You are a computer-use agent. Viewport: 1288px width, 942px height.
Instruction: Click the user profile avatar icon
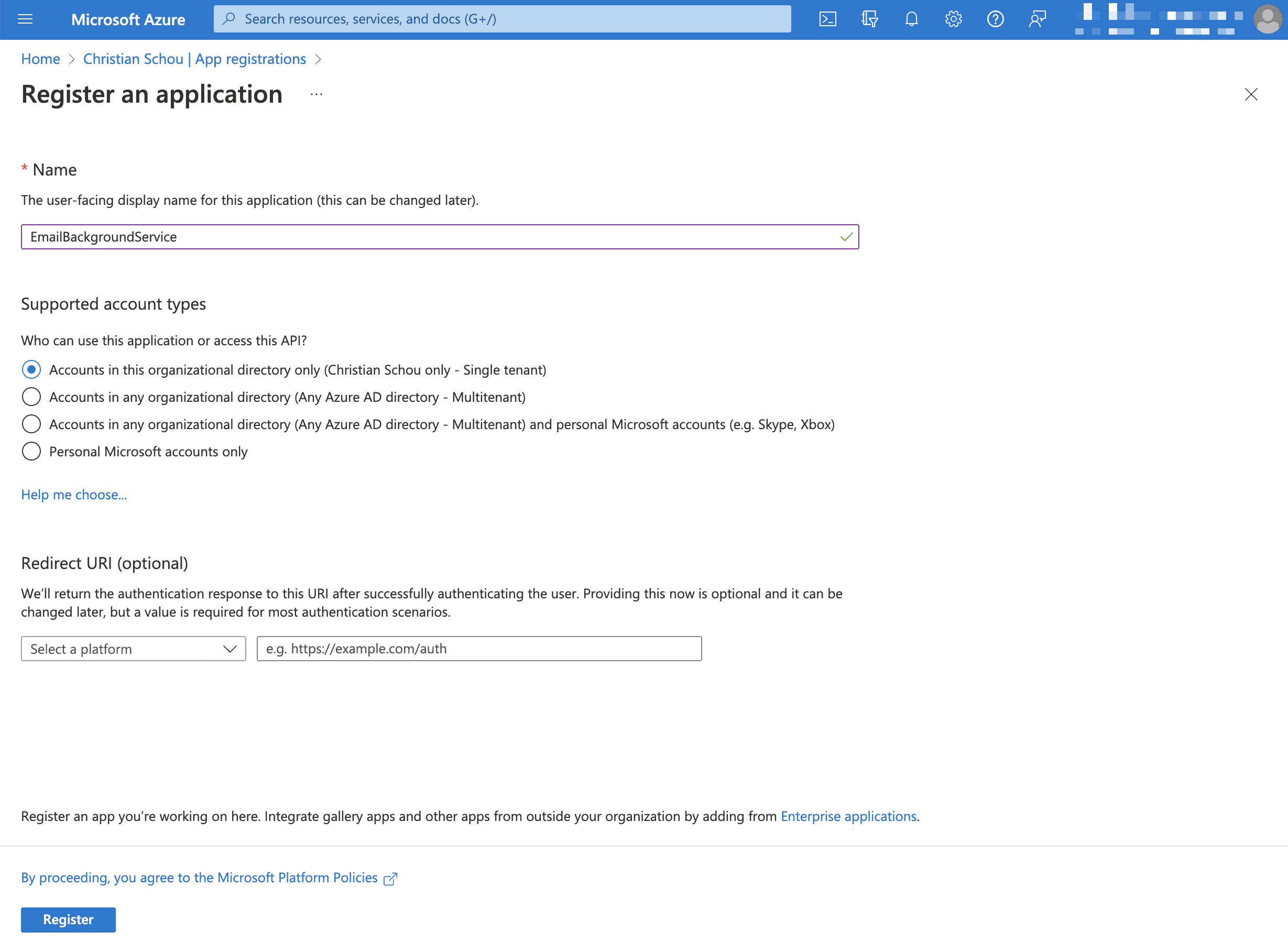(1268, 18)
